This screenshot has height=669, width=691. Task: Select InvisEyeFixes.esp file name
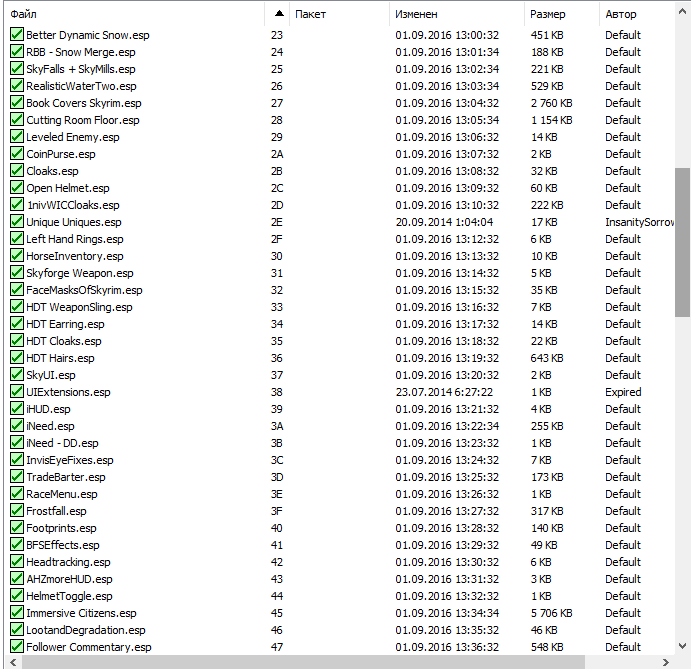[x=70, y=460]
